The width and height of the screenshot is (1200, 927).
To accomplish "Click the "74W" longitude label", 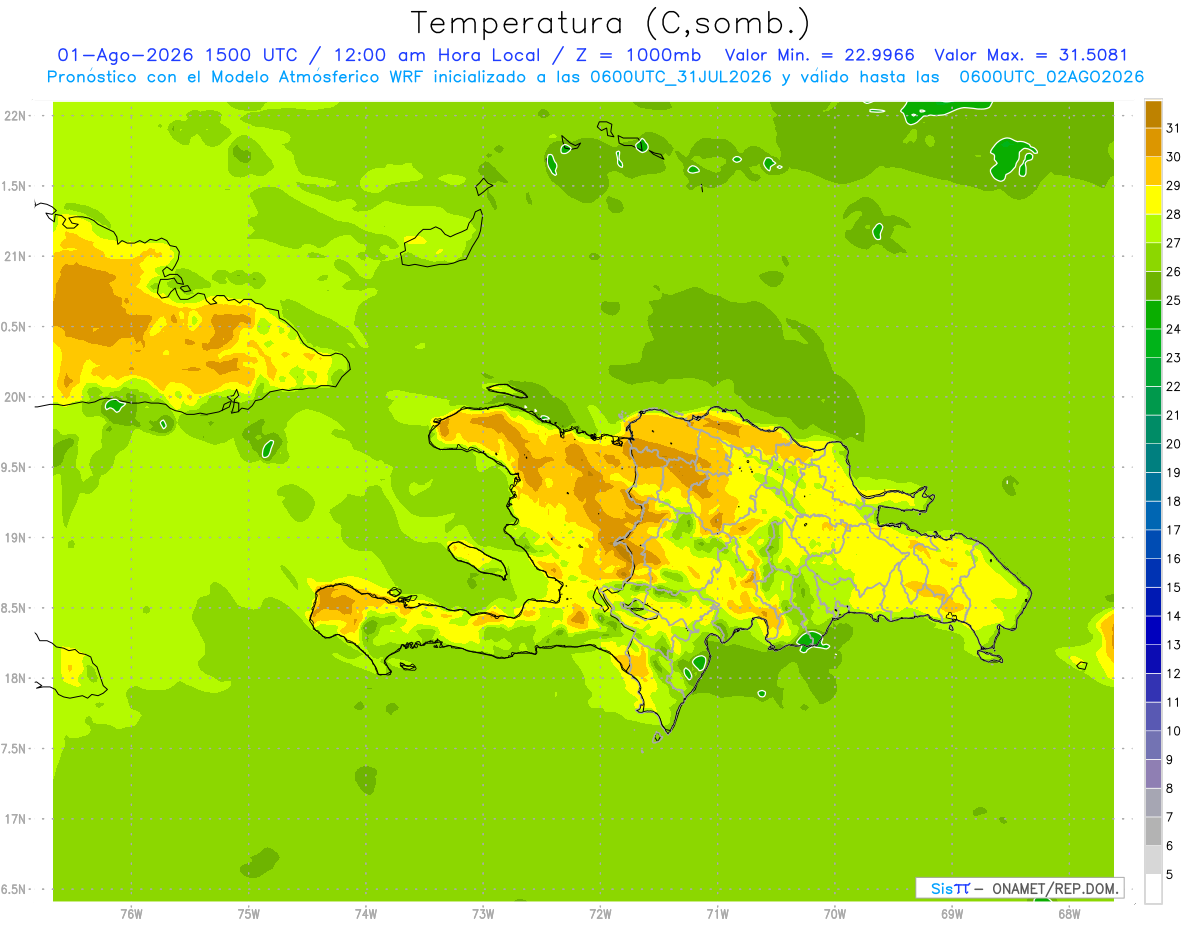I will (366, 914).
